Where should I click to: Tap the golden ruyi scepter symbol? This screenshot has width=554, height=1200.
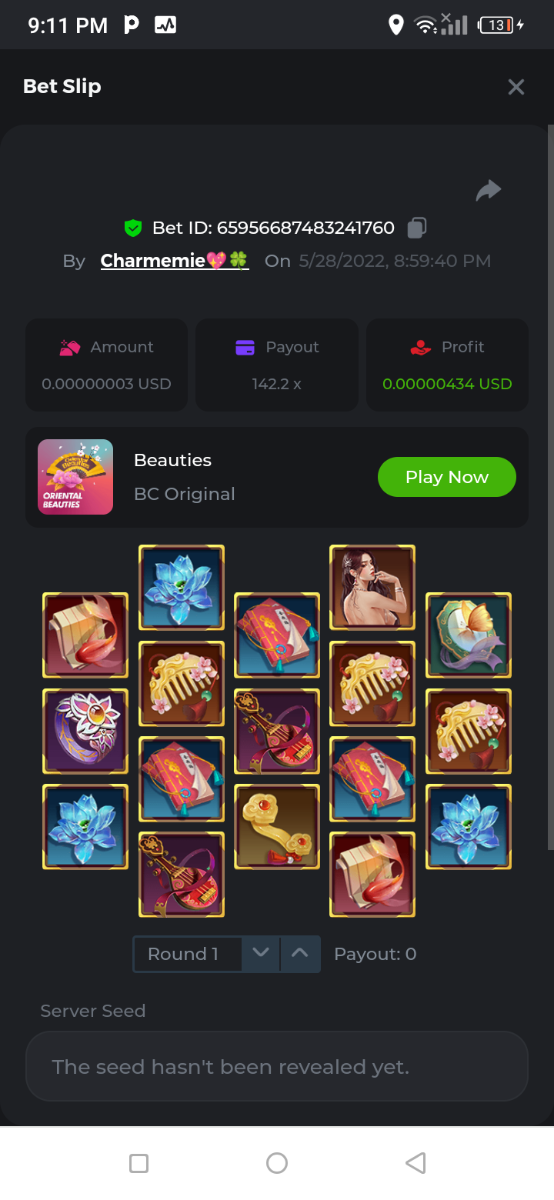(x=277, y=827)
